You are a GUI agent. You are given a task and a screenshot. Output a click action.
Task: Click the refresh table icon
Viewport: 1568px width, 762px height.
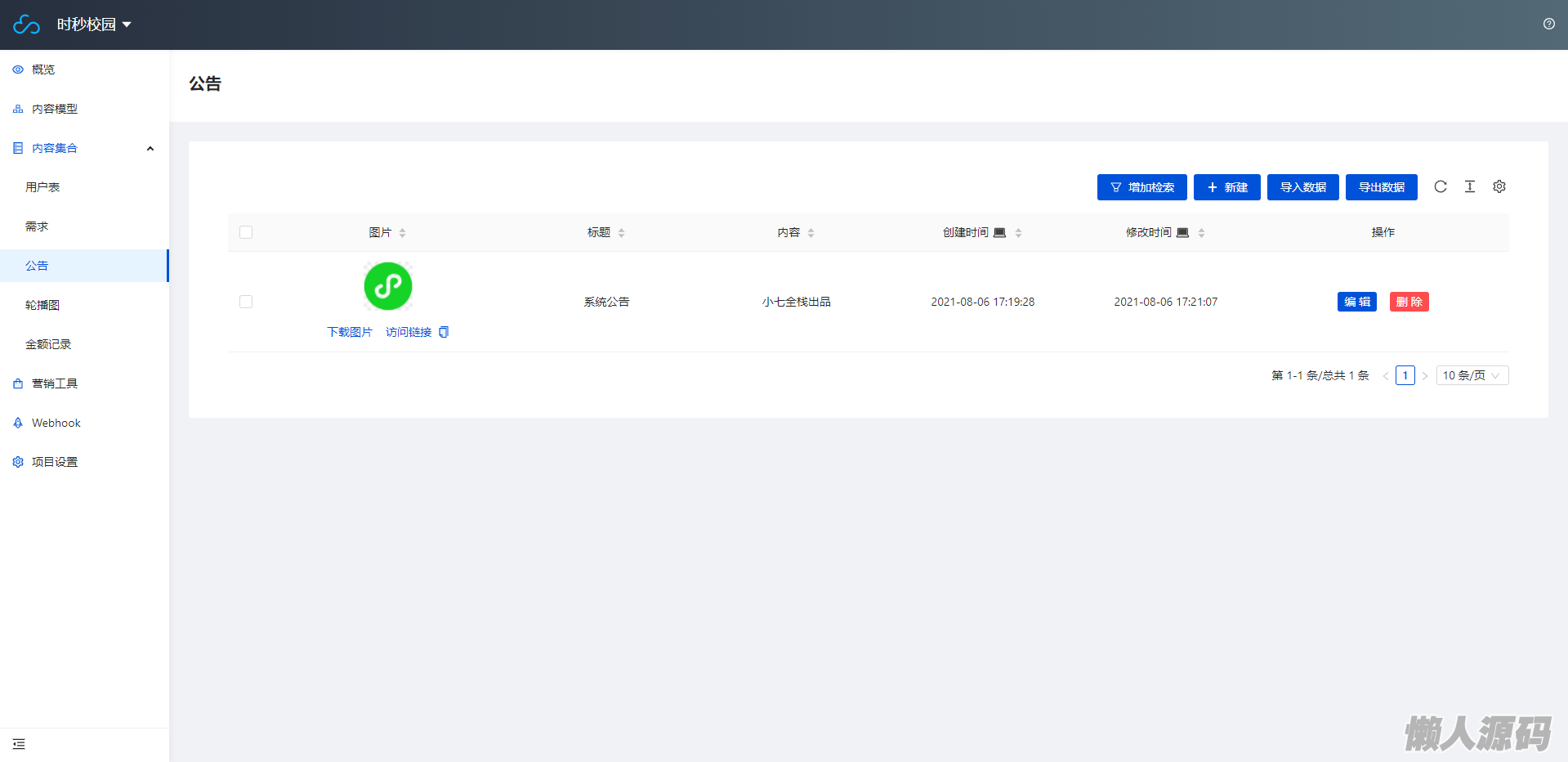(1441, 186)
